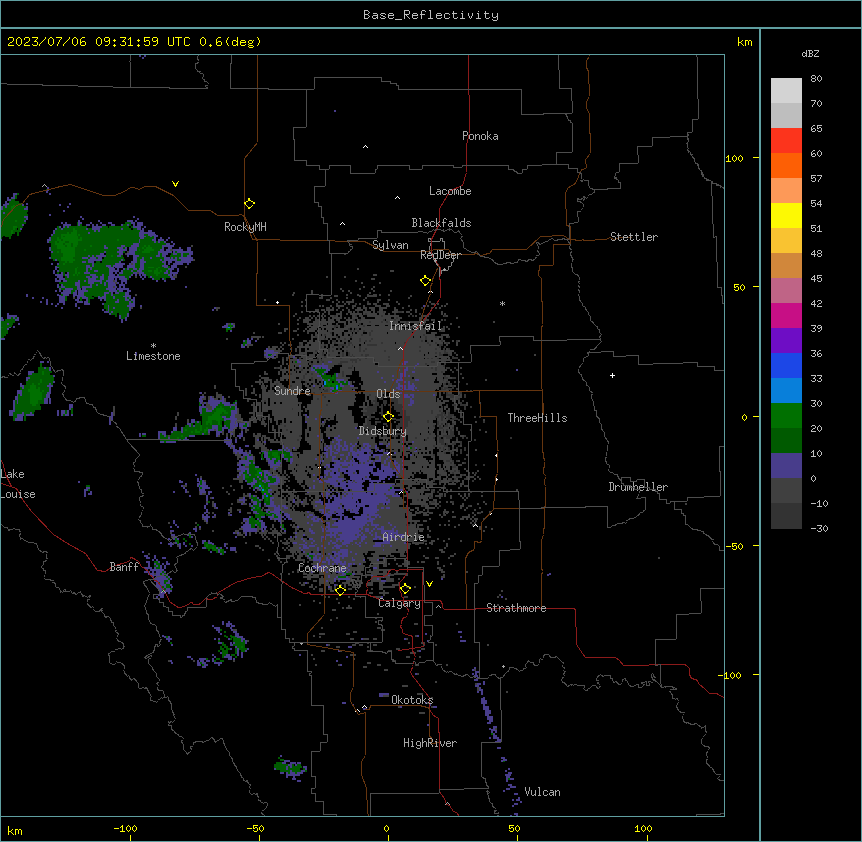Click the Airdrie label
The image size is (862, 842).
(x=404, y=537)
